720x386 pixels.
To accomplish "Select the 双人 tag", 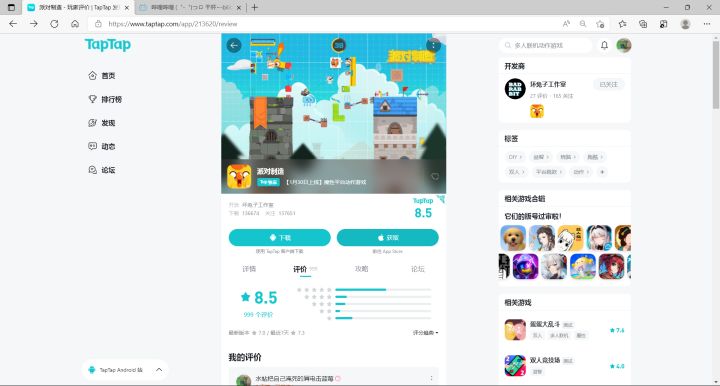I will point(516,172).
